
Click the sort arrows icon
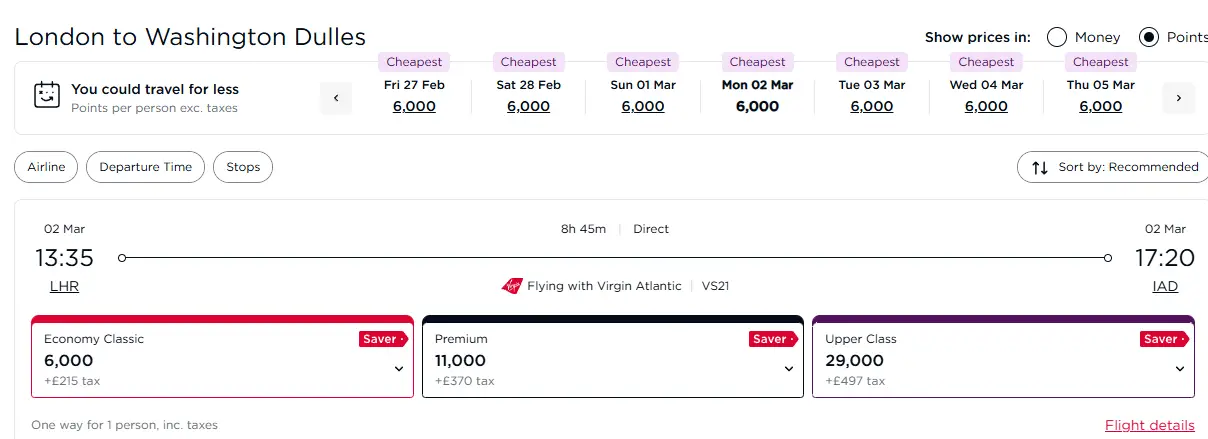point(1040,167)
